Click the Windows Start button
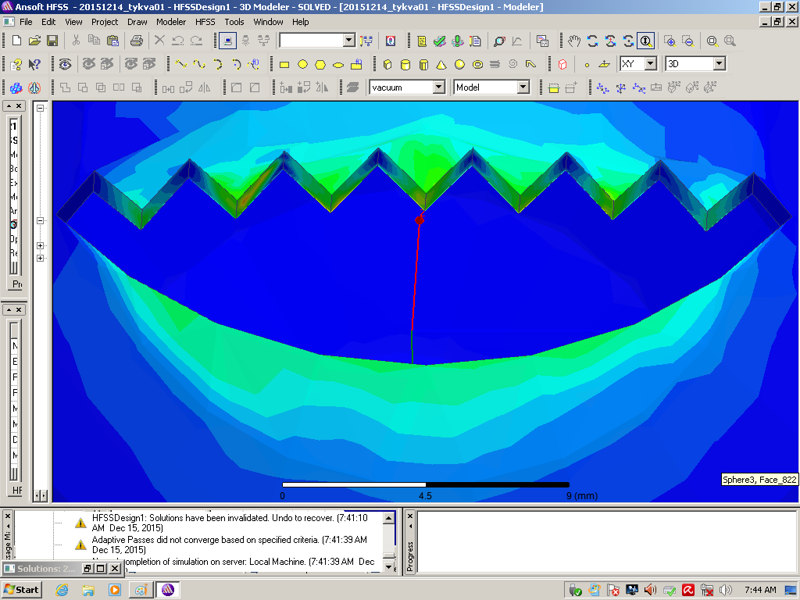The width and height of the screenshot is (800, 600). (x=22, y=589)
